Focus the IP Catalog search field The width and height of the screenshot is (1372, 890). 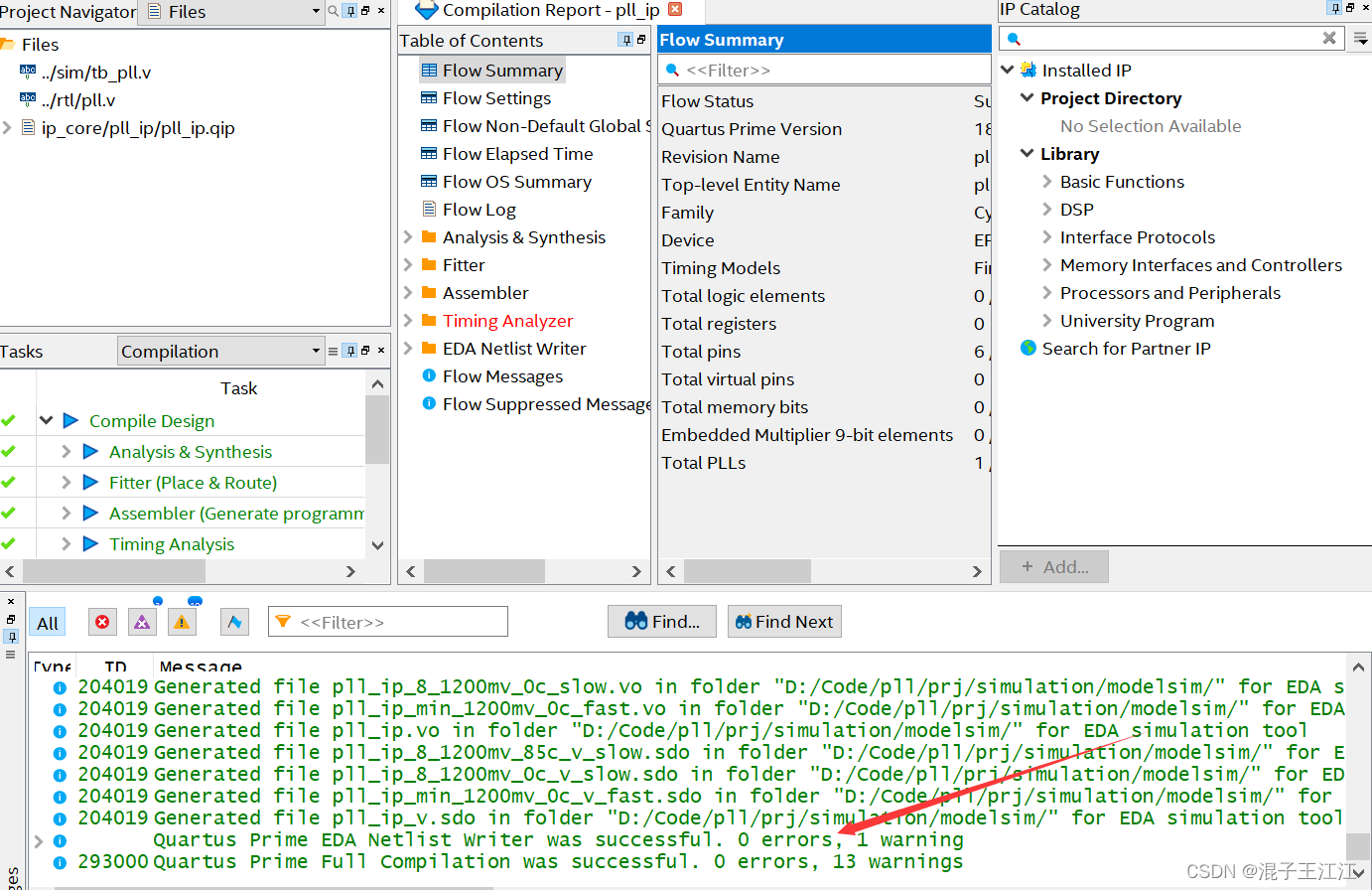(1171, 38)
